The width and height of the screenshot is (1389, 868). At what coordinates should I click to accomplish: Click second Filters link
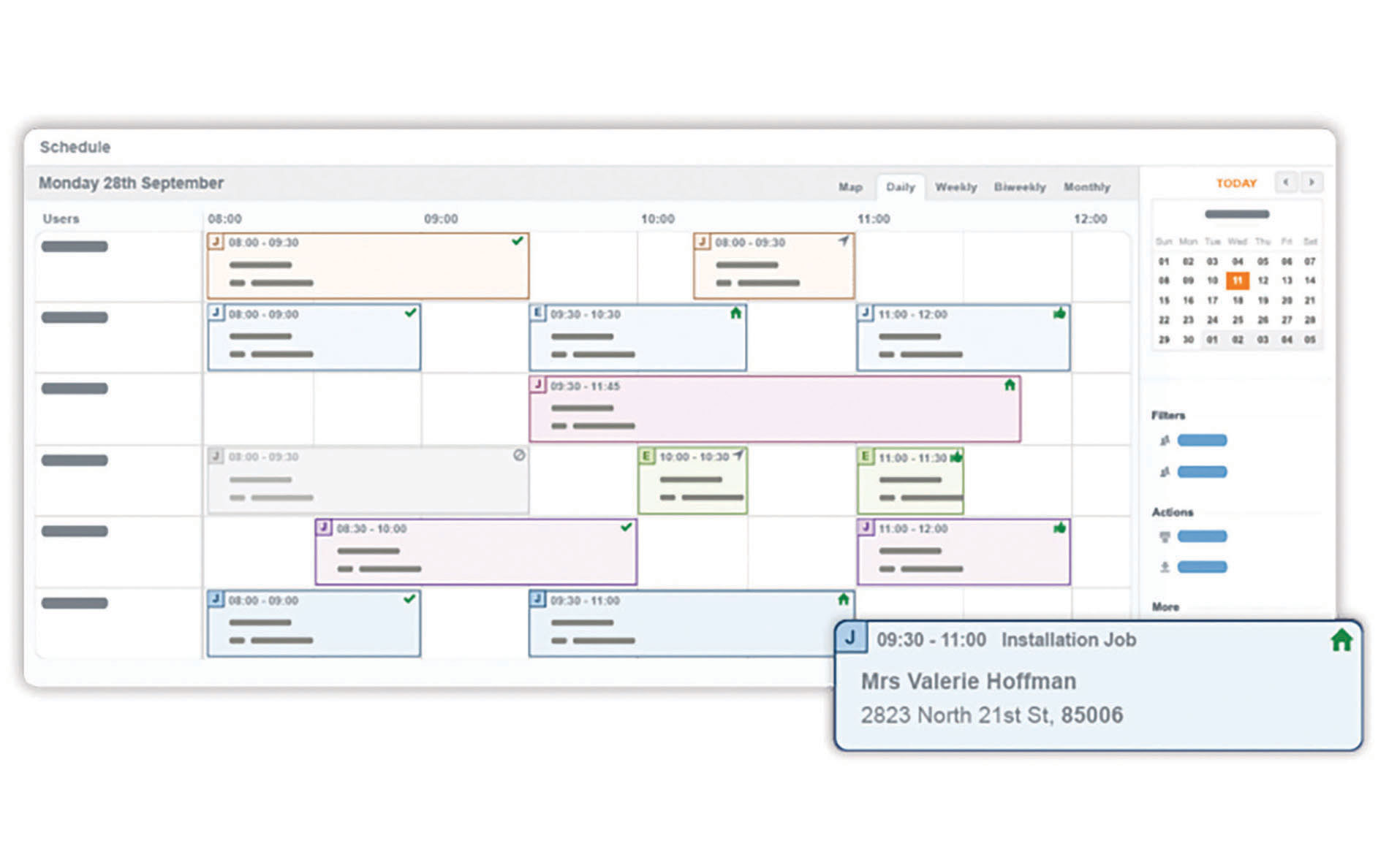pos(1202,471)
